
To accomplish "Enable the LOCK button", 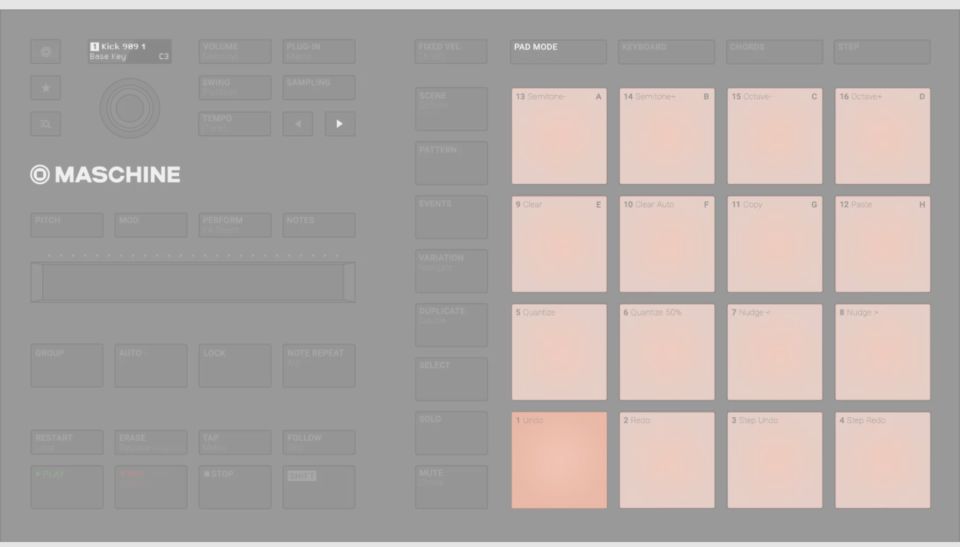I will (235, 365).
